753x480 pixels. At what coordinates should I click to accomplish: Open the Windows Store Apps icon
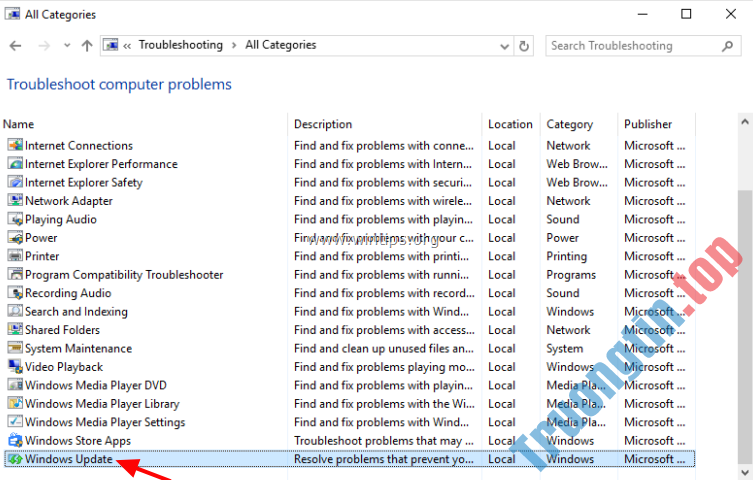pyautogui.click(x=15, y=440)
